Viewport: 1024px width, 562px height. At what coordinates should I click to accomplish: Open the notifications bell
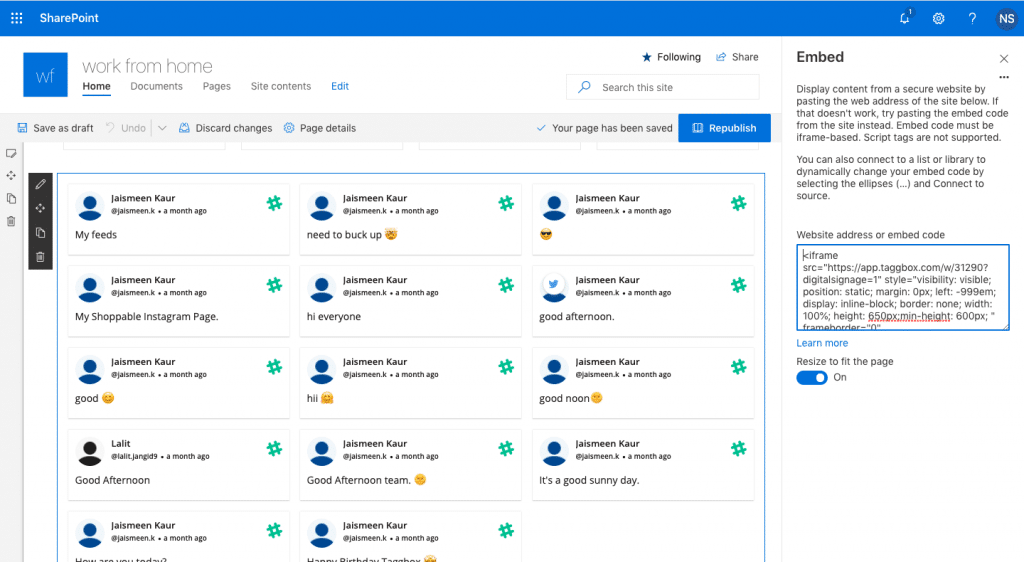(x=905, y=18)
